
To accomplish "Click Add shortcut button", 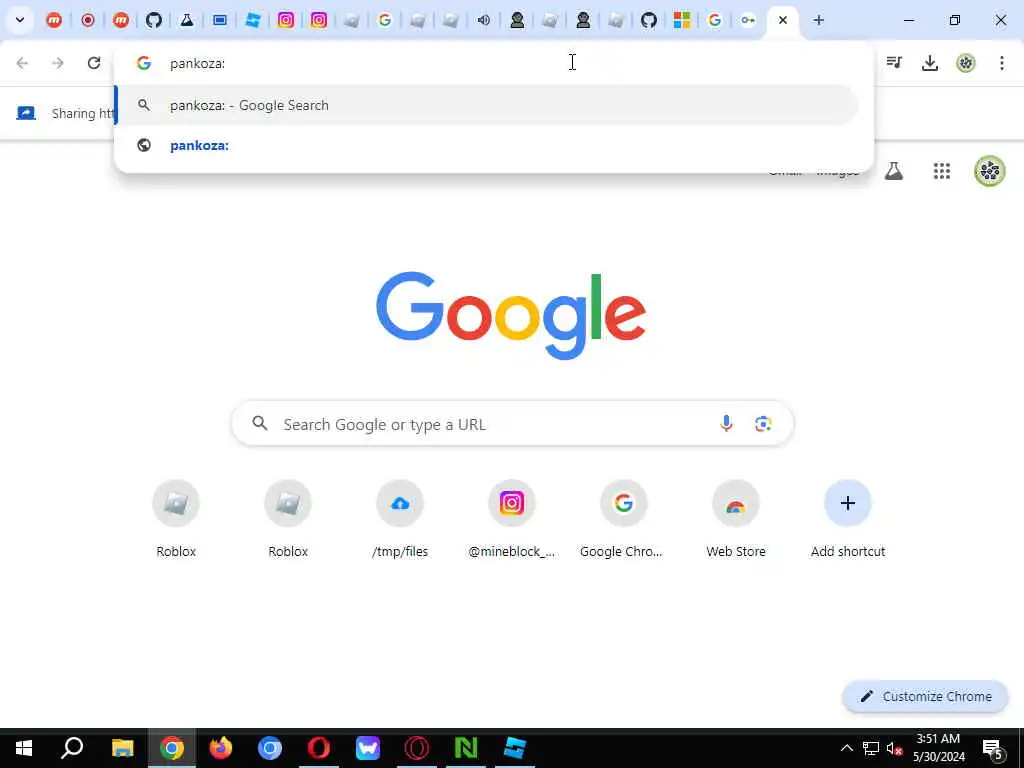I will tap(848, 520).
